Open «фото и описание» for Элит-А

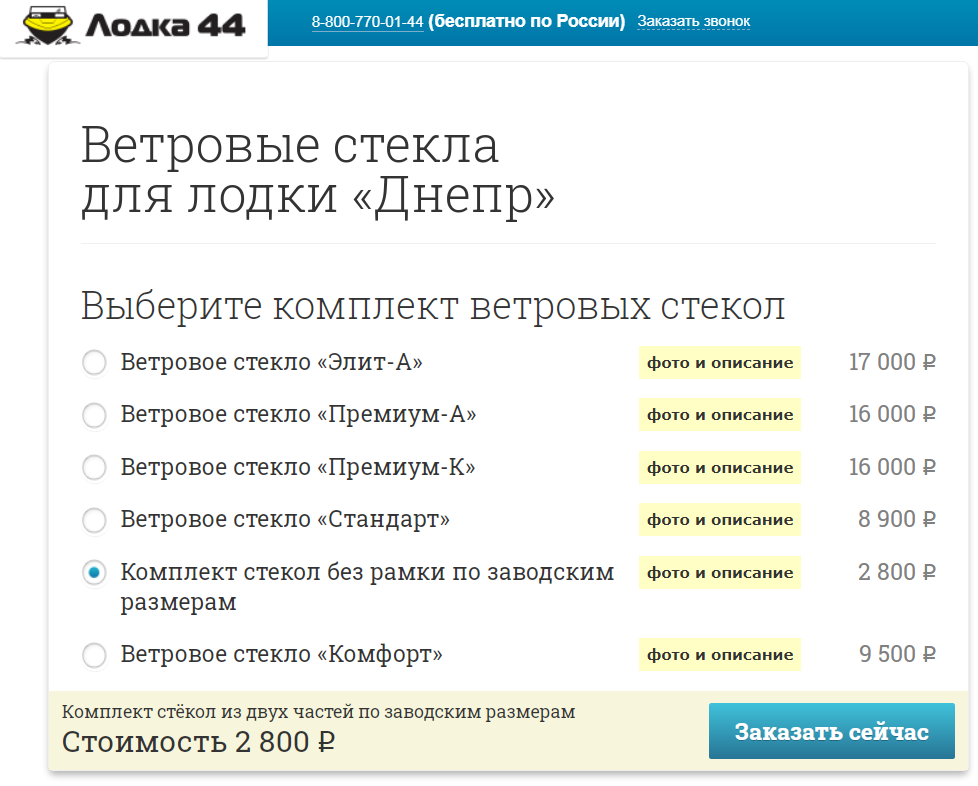coord(720,363)
